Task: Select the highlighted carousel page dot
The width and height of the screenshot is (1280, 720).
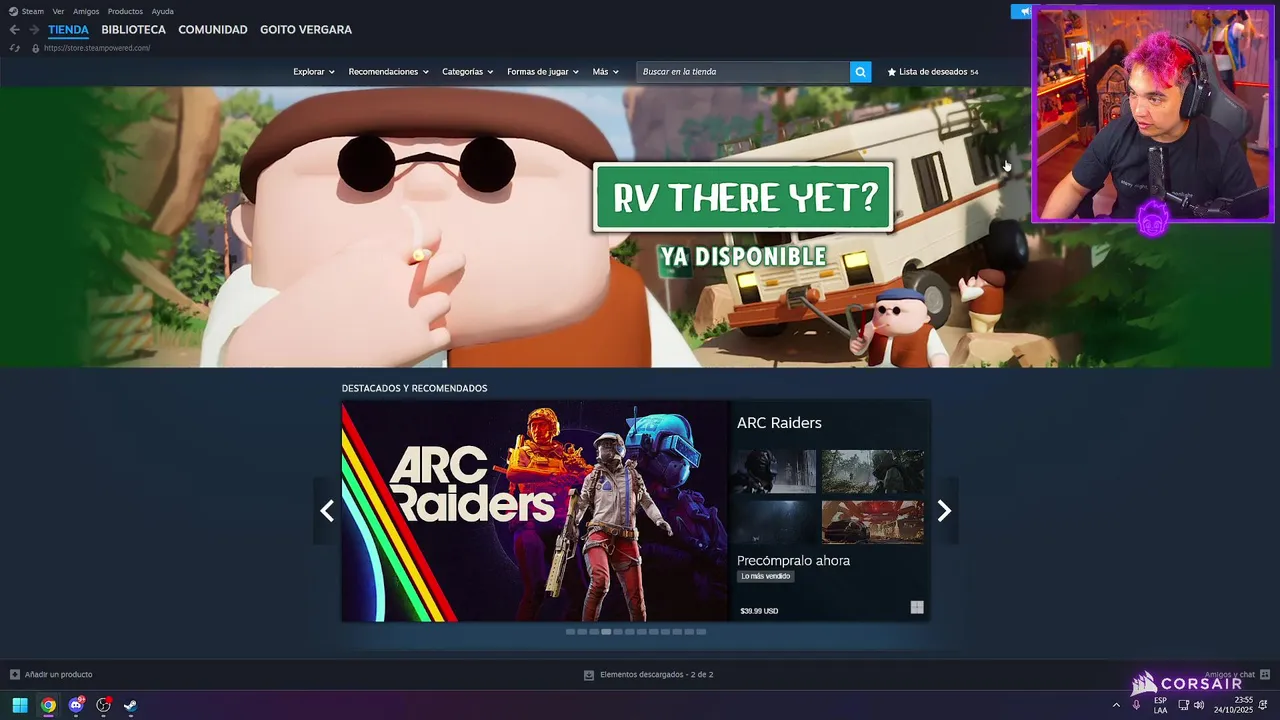Action: (606, 632)
